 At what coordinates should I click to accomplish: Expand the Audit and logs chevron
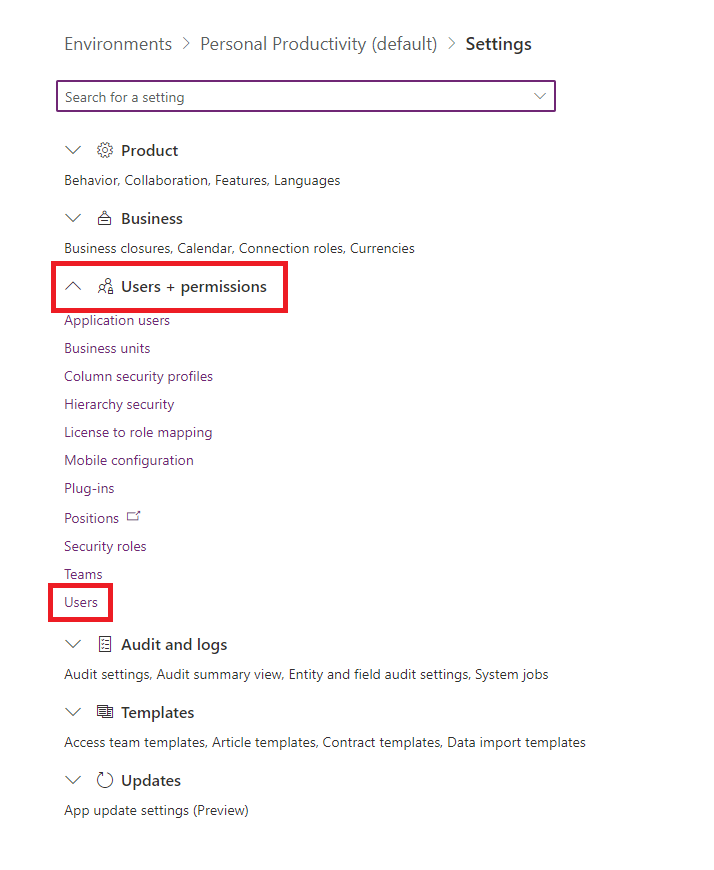click(73, 644)
